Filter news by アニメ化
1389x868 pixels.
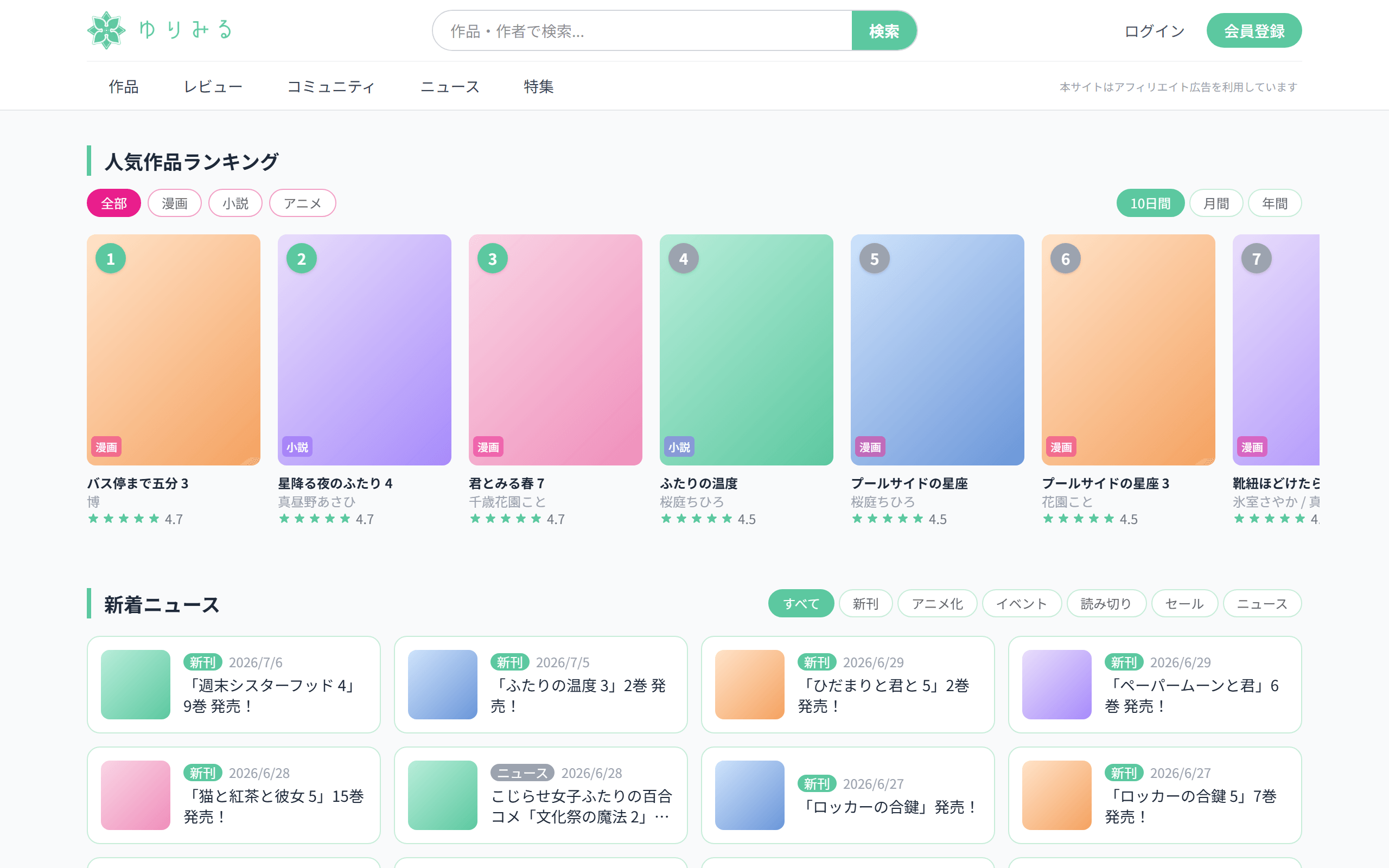[x=937, y=603]
